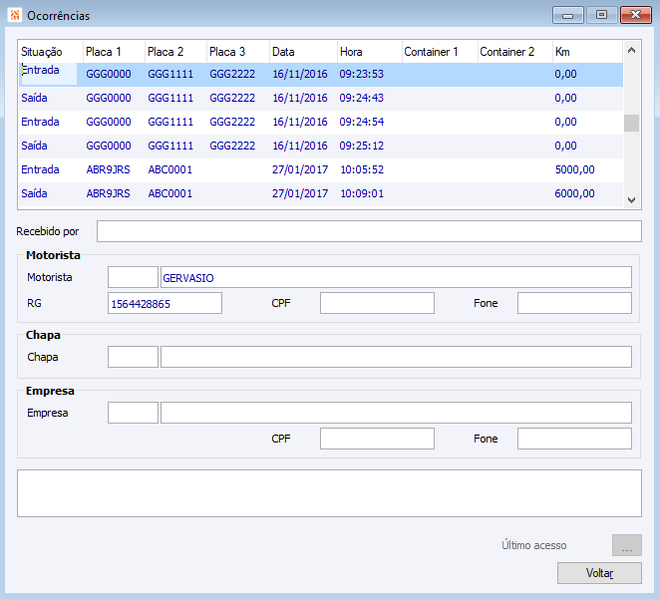
Task: Close the Ocorrências window
Action: coord(636,15)
